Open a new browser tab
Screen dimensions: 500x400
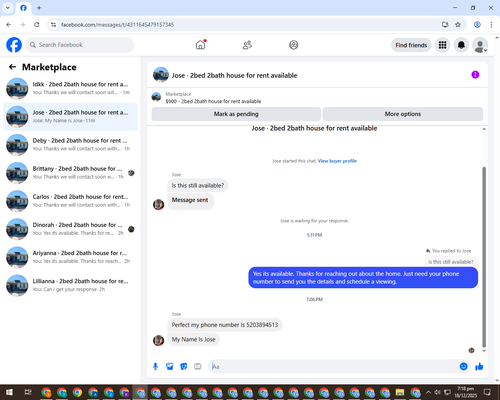tap(39, 8)
